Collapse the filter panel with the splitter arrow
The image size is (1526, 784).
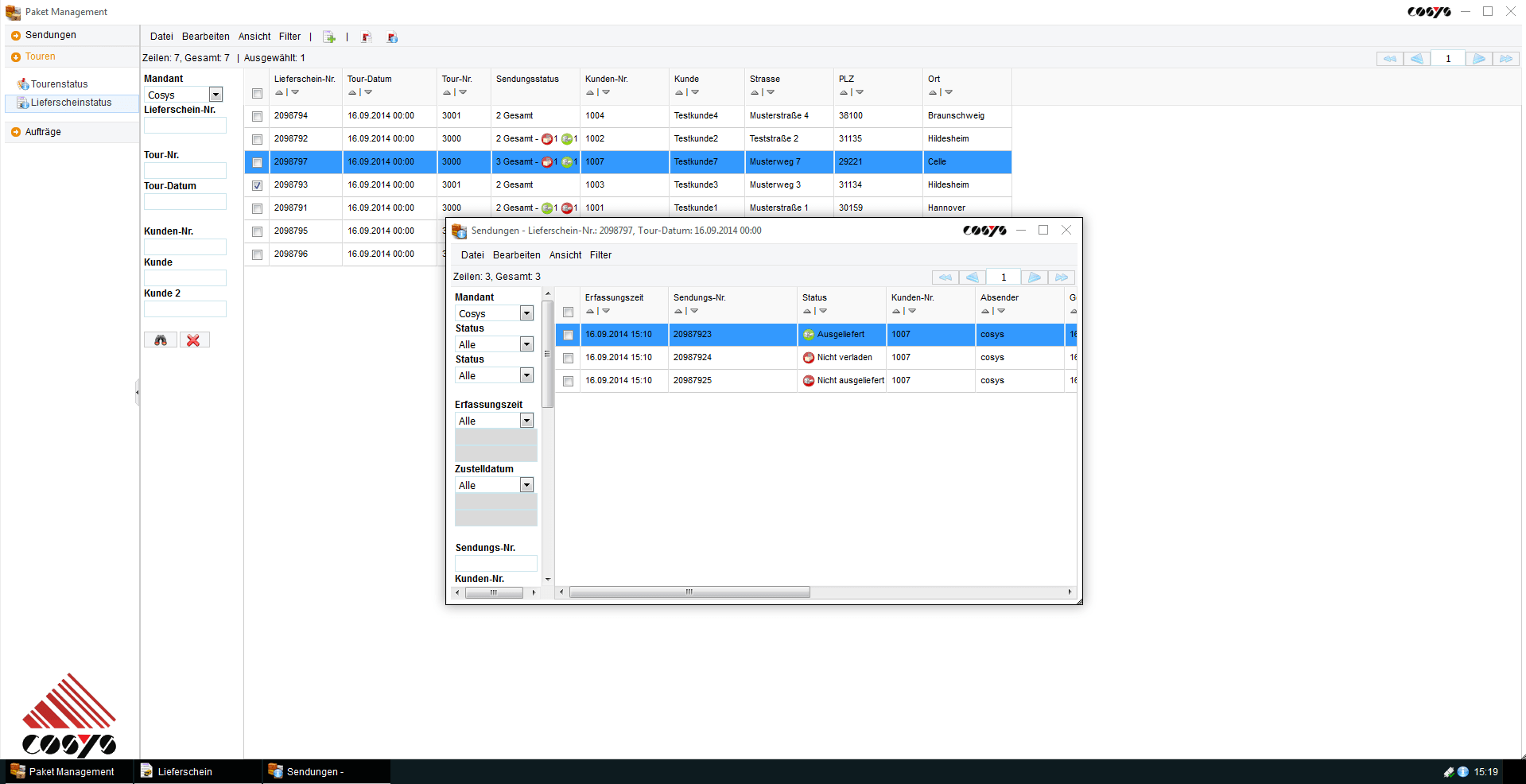tap(137, 392)
